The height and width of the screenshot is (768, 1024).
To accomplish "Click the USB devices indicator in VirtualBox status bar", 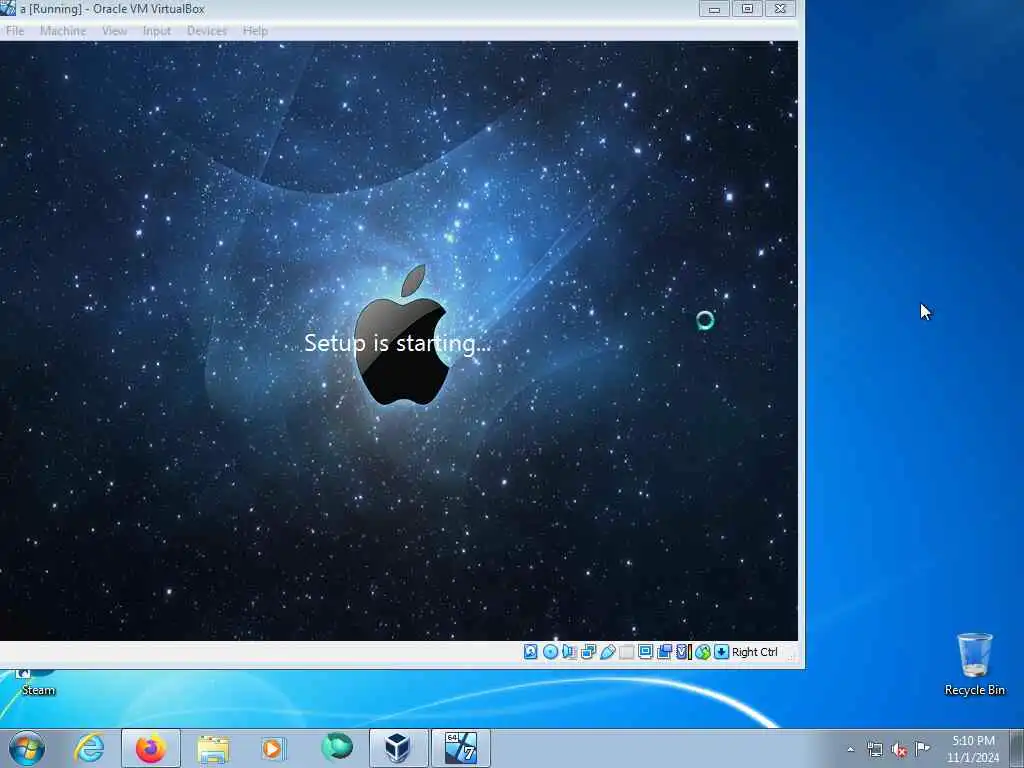I will 607,652.
